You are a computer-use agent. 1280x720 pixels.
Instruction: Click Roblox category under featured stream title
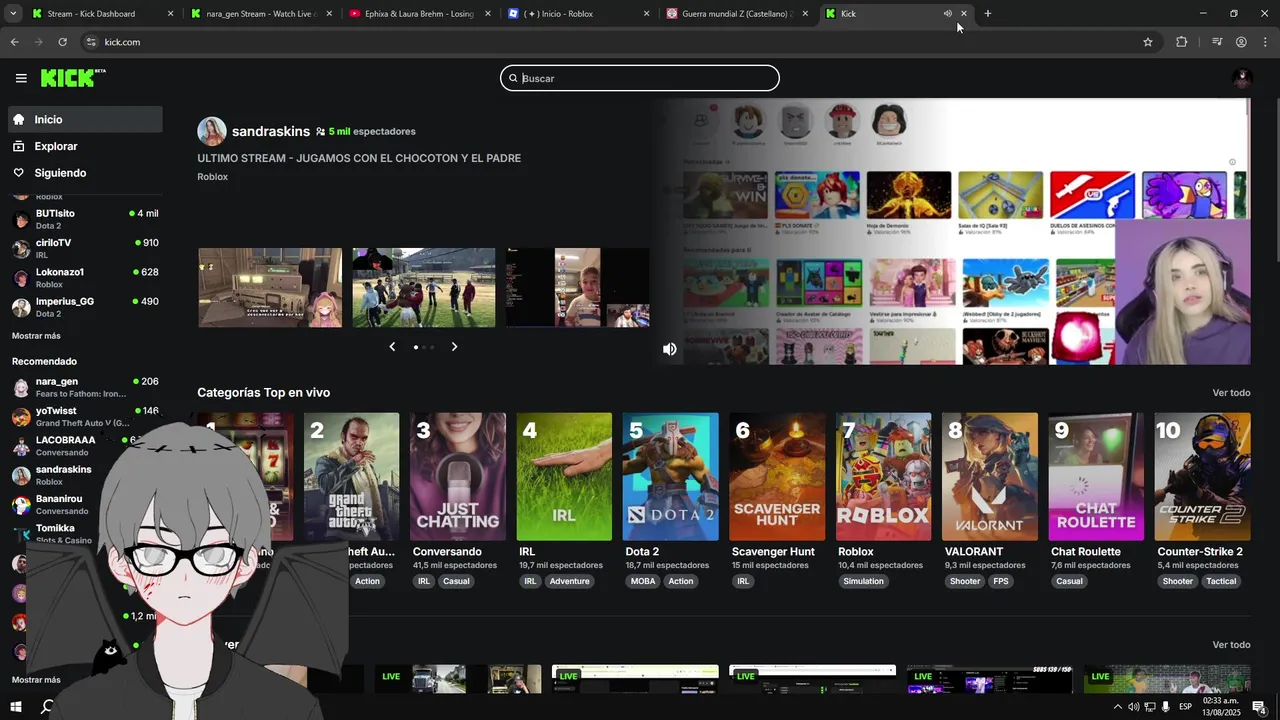(x=213, y=177)
